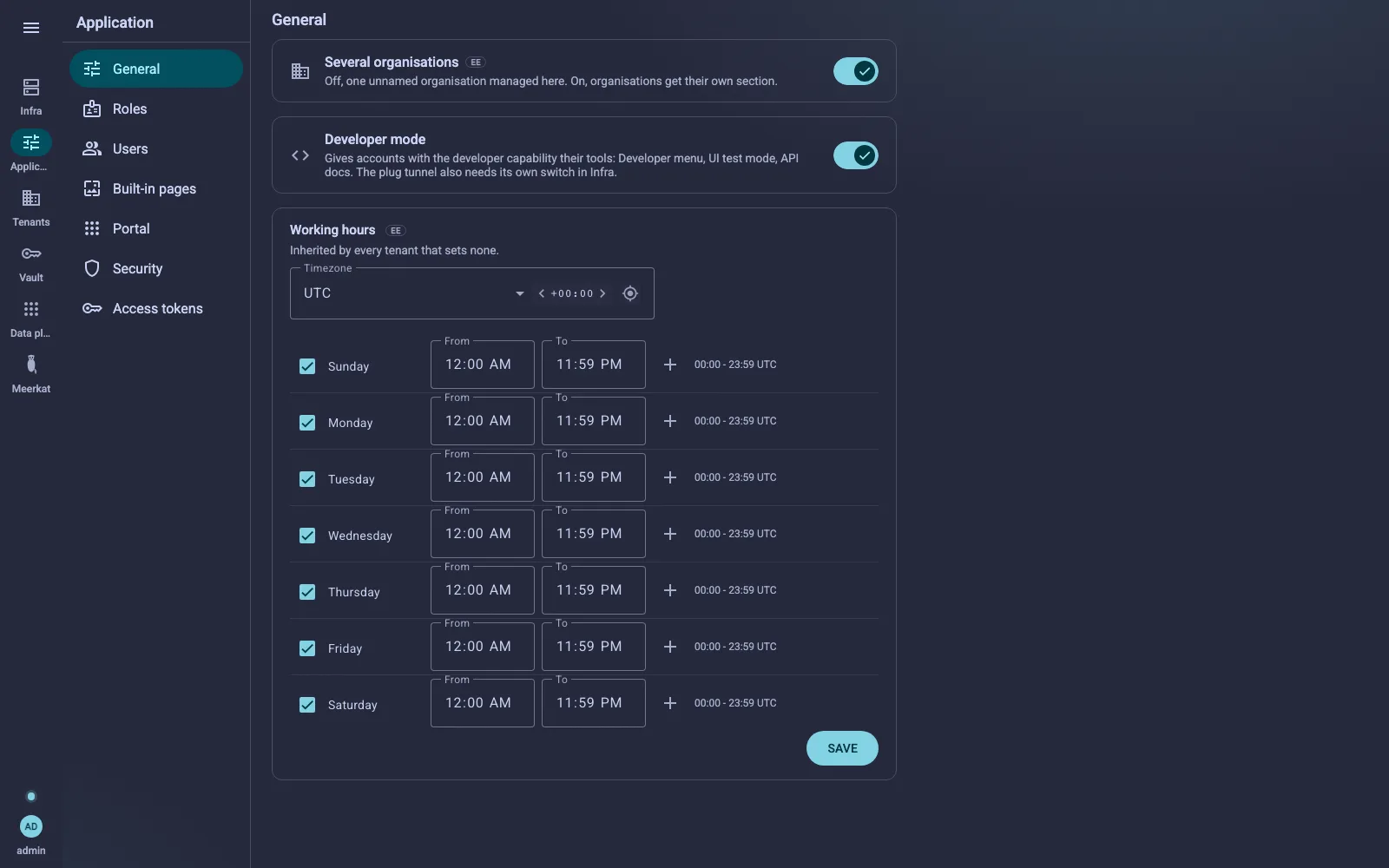Uncheck the Sunday checkbox
This screenshot has width=1389, height=868.
click(307, 366)
